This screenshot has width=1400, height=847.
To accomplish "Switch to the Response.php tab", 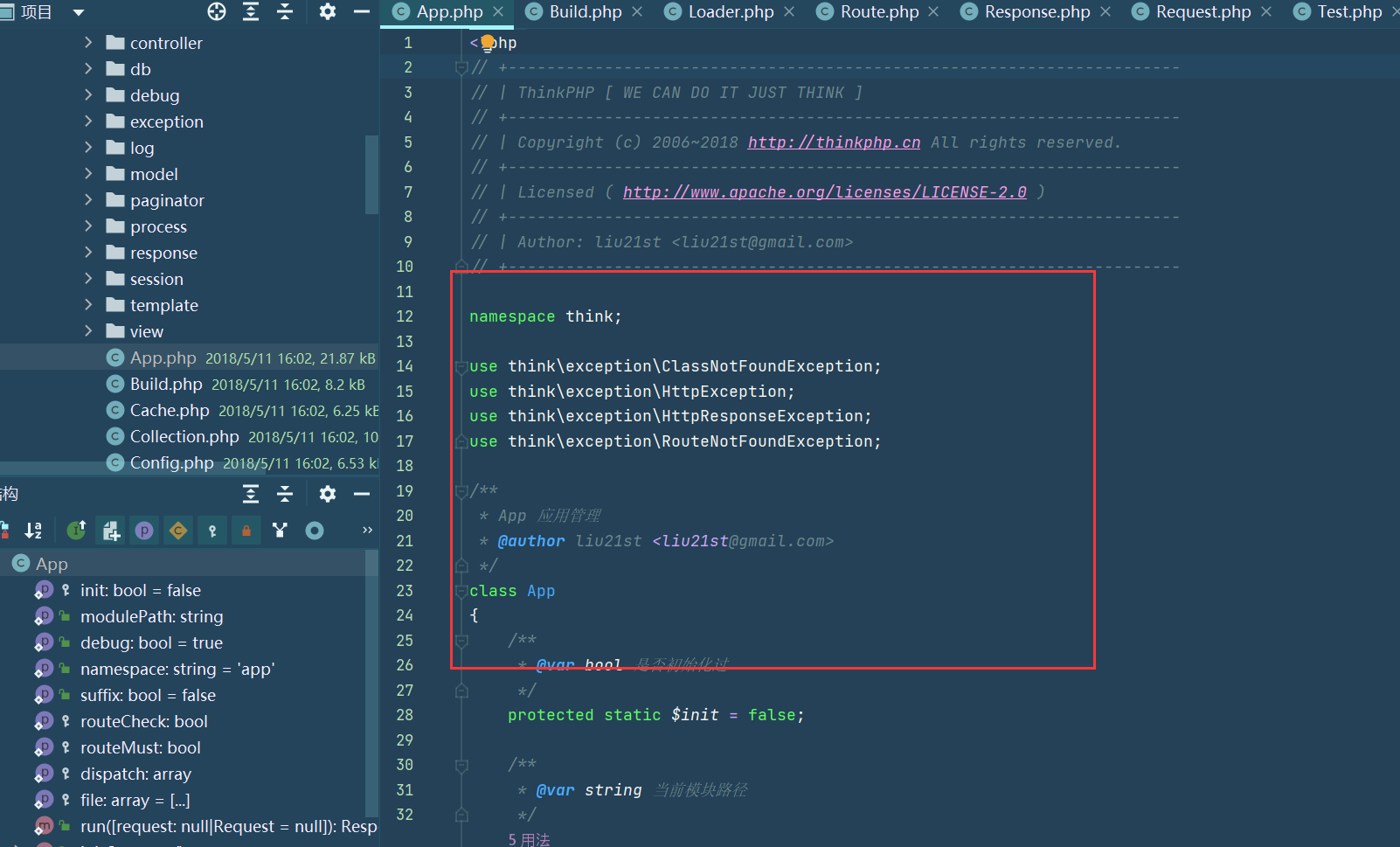I will [1036, 11].
